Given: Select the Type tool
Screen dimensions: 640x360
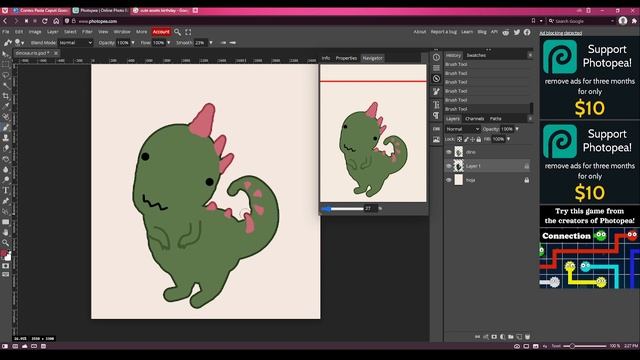Looking at the screenshot, I should coord(5,191).
